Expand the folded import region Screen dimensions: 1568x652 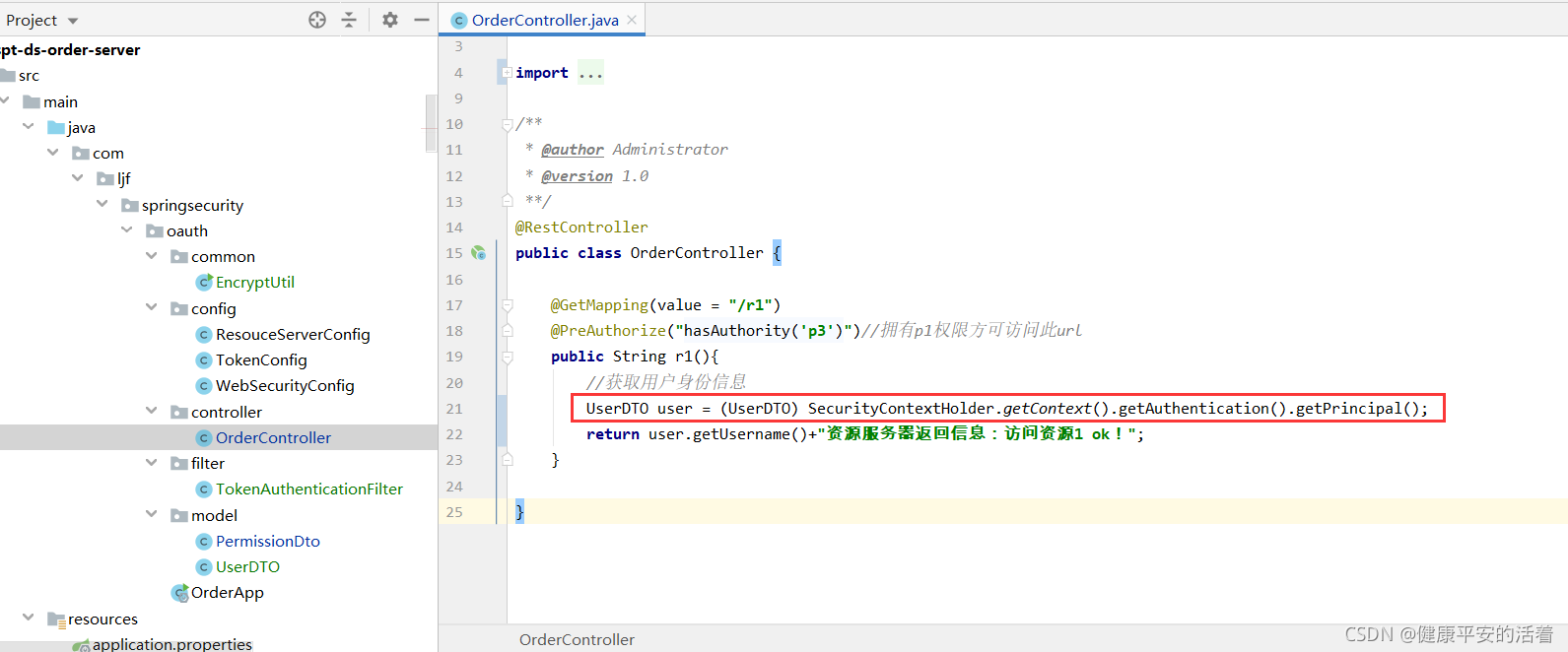507,72
